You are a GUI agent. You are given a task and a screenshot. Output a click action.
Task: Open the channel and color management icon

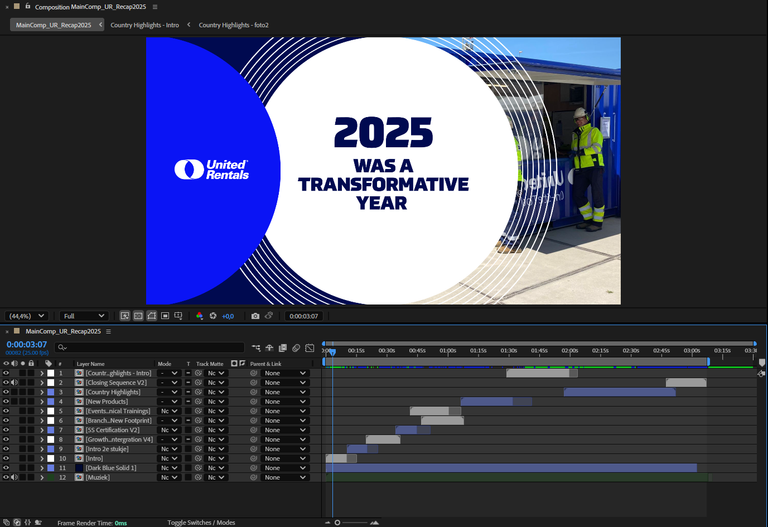click(x=199, y=316)
